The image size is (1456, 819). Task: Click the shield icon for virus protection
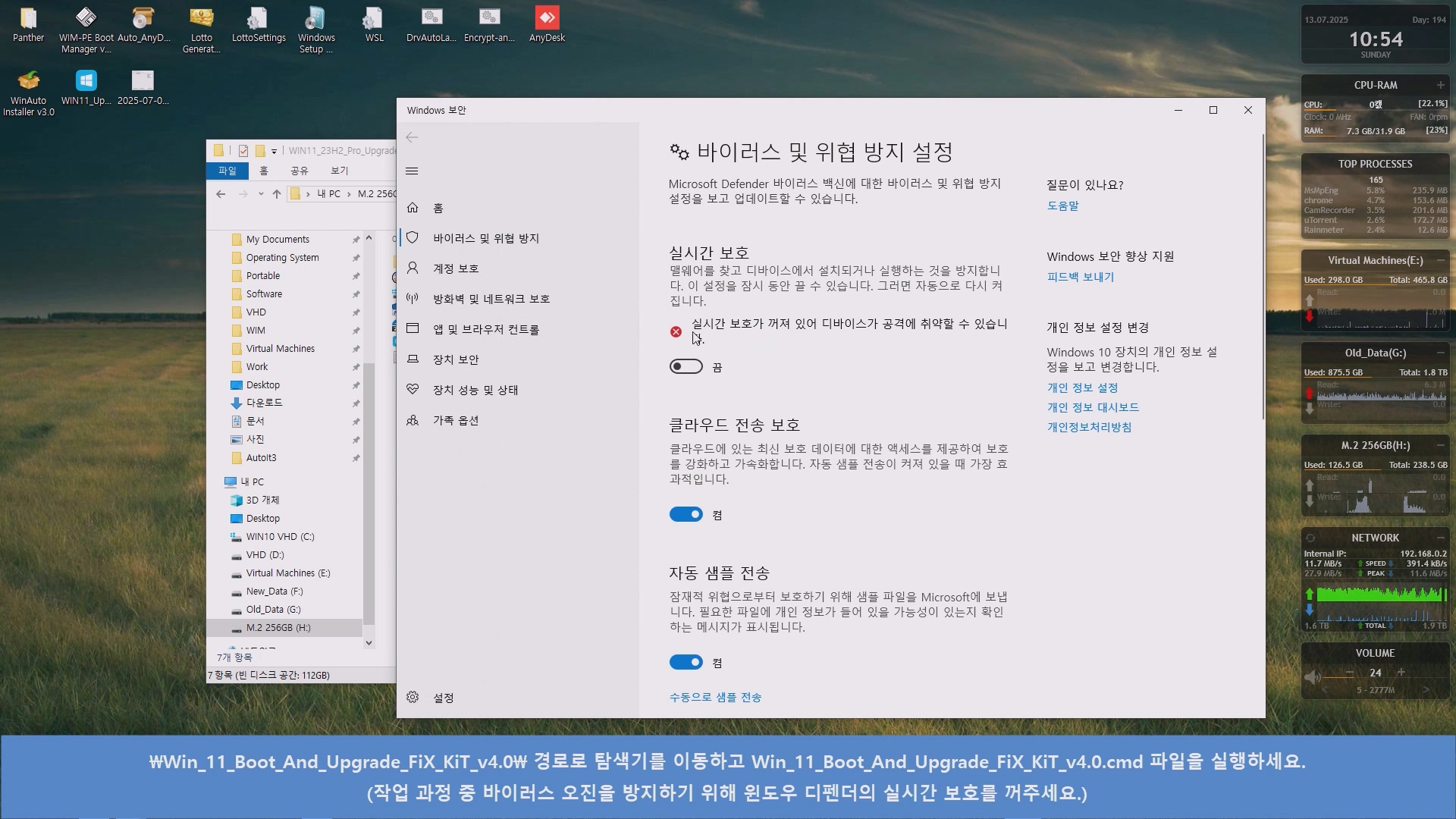click(413, 238)
